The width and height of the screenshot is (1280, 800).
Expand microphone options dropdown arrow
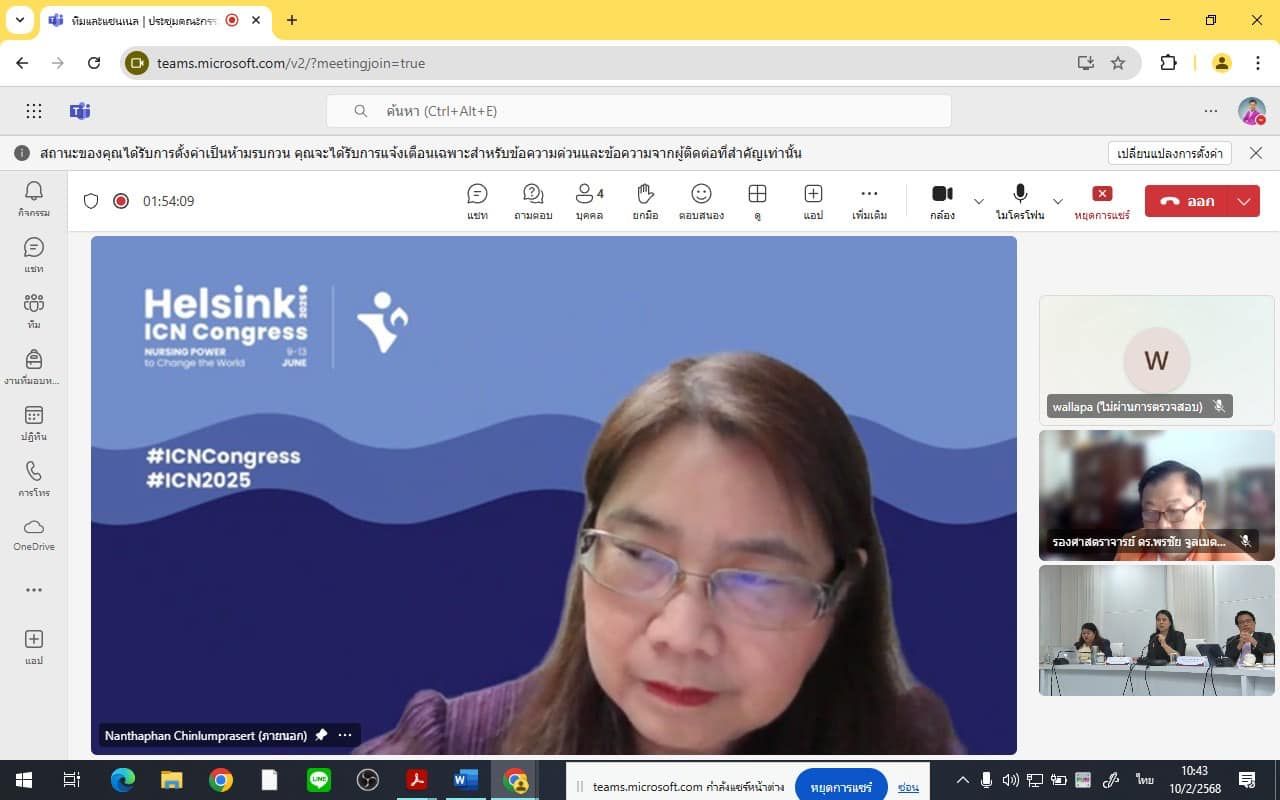pos(1058,201)
